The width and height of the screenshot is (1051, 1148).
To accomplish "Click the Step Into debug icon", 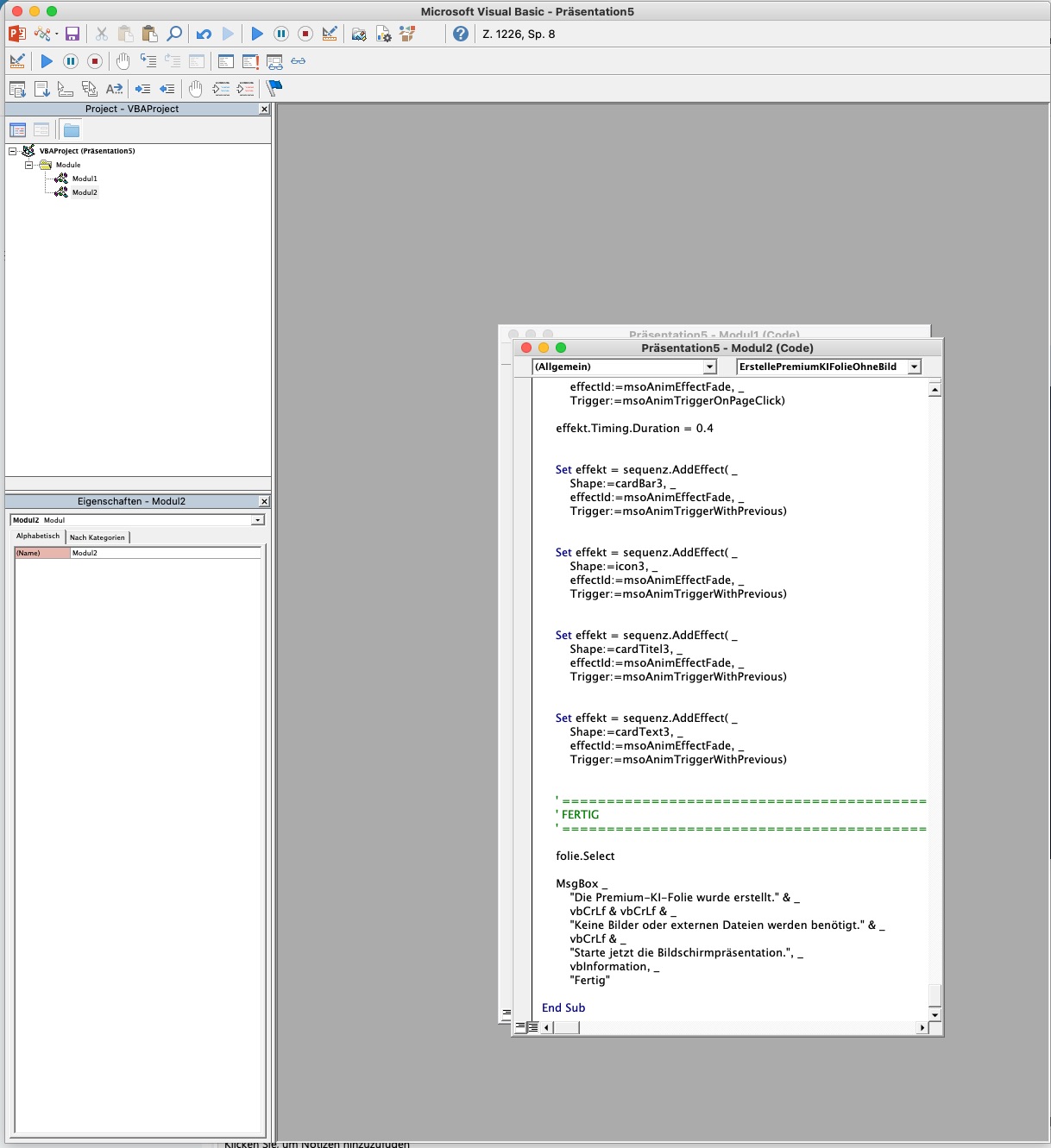I will coord(148,61).
